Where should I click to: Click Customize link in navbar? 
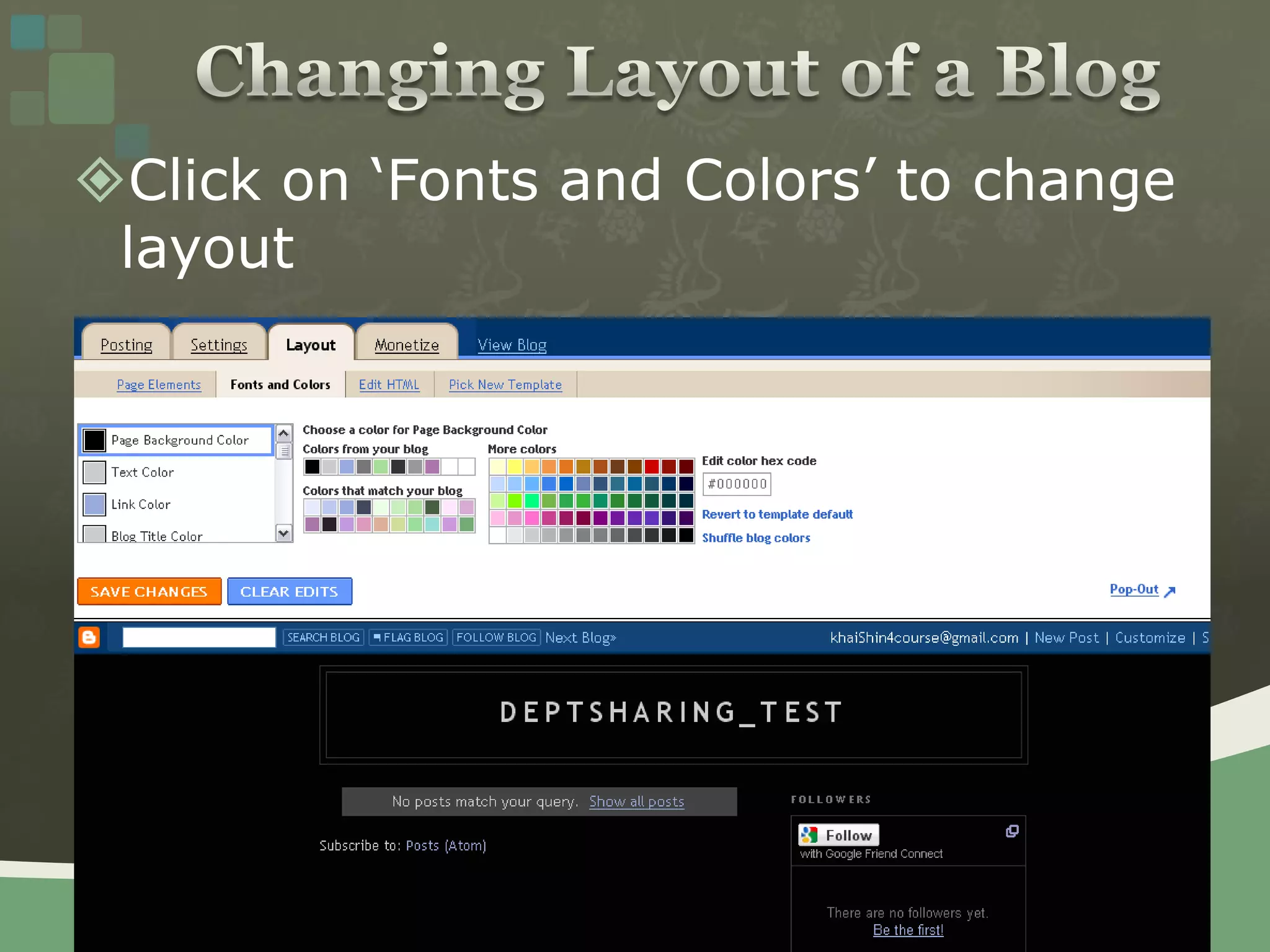[x=1150, y=638]
